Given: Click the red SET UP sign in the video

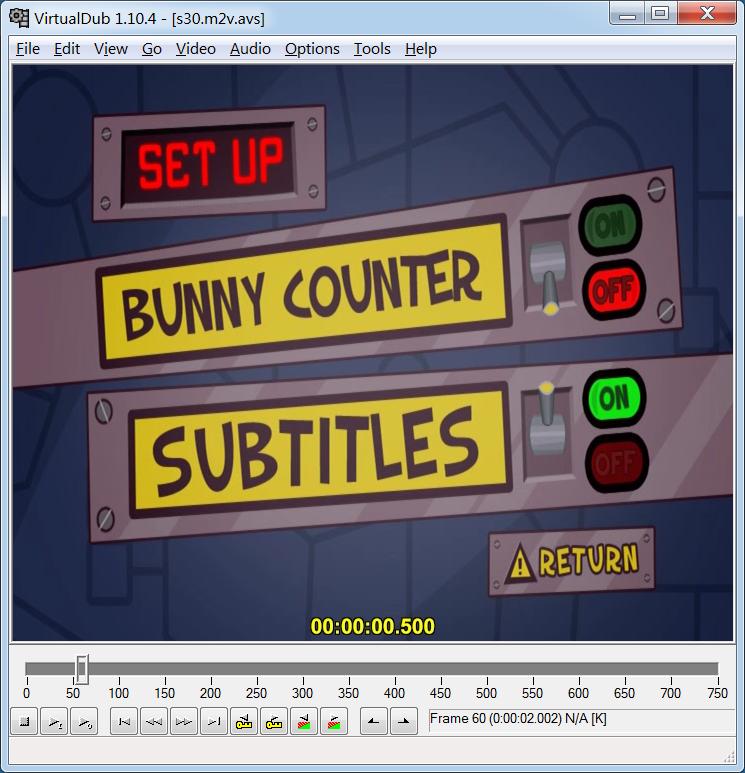Looking at the screenshot, I should click(x=210, y=164).
